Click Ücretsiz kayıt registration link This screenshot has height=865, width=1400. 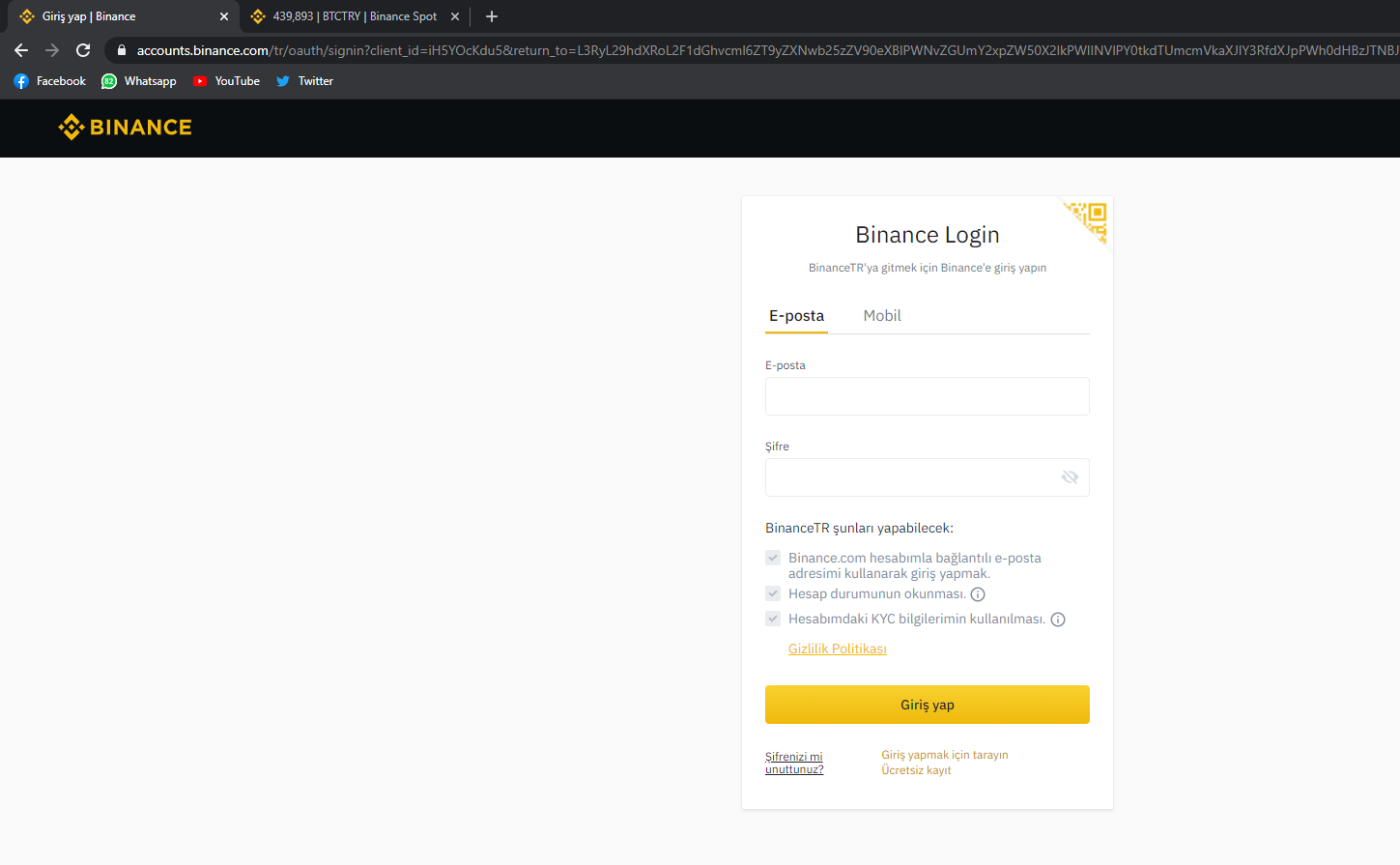(x=916, y=770)
